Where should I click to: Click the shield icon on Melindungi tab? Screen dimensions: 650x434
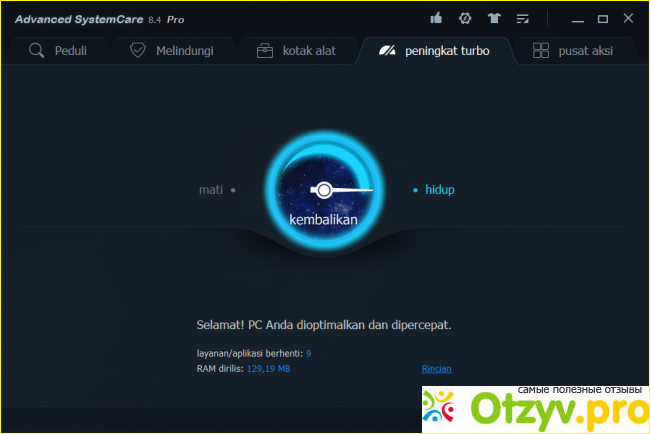(x=138, y=50)
